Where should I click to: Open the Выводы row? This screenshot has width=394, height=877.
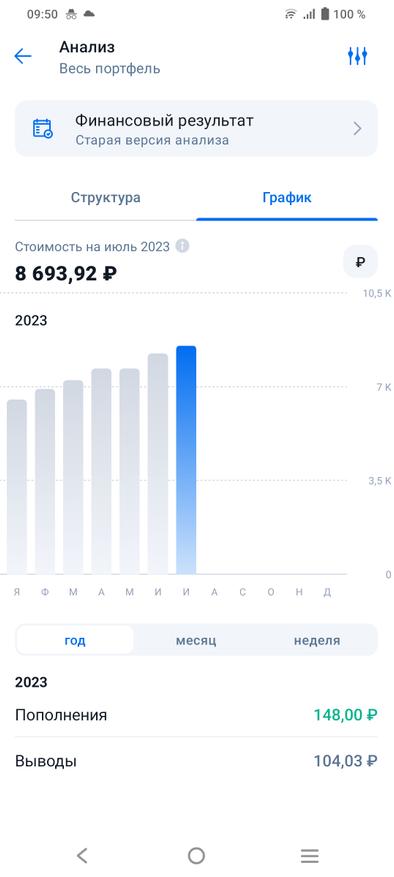(x=196, y=761)
